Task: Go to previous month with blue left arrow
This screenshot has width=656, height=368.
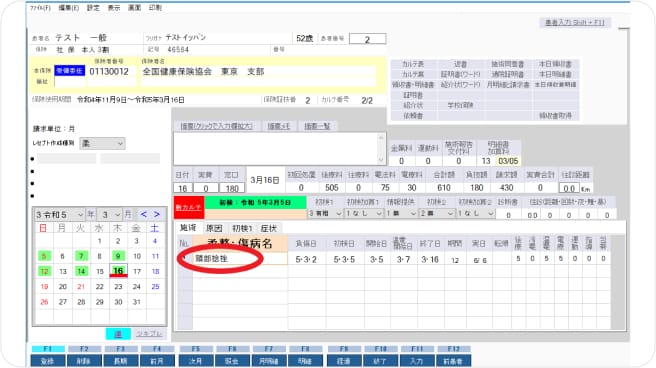Action: [x=144, y=215]
